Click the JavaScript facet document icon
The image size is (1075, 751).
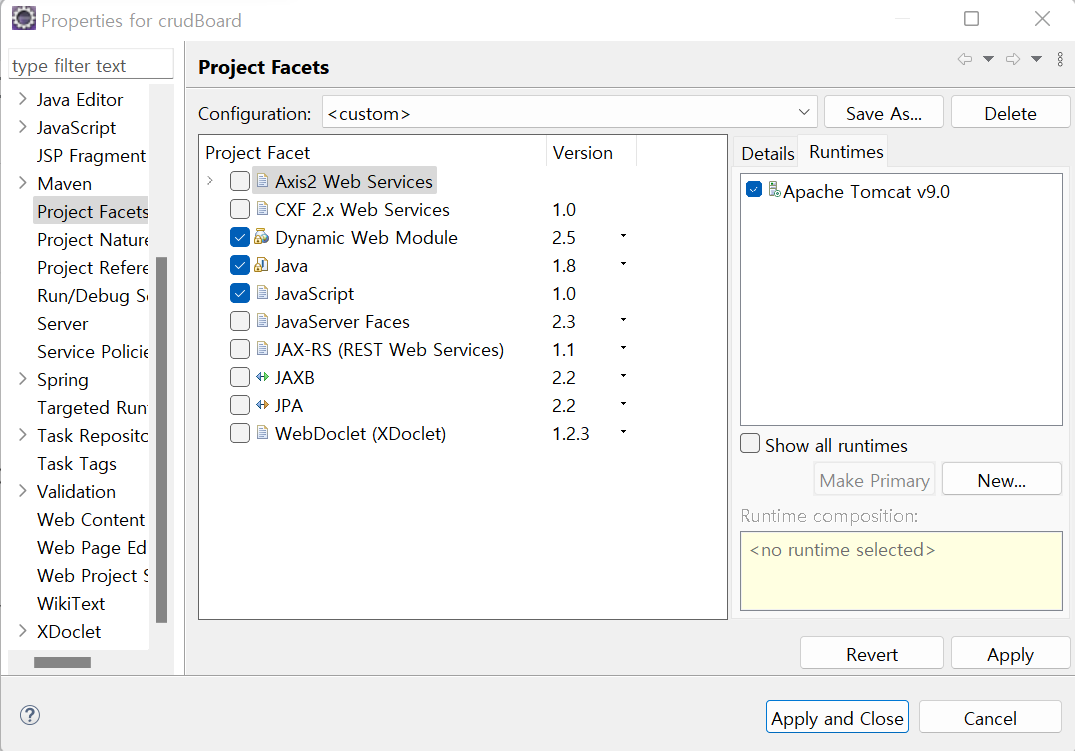262,293
